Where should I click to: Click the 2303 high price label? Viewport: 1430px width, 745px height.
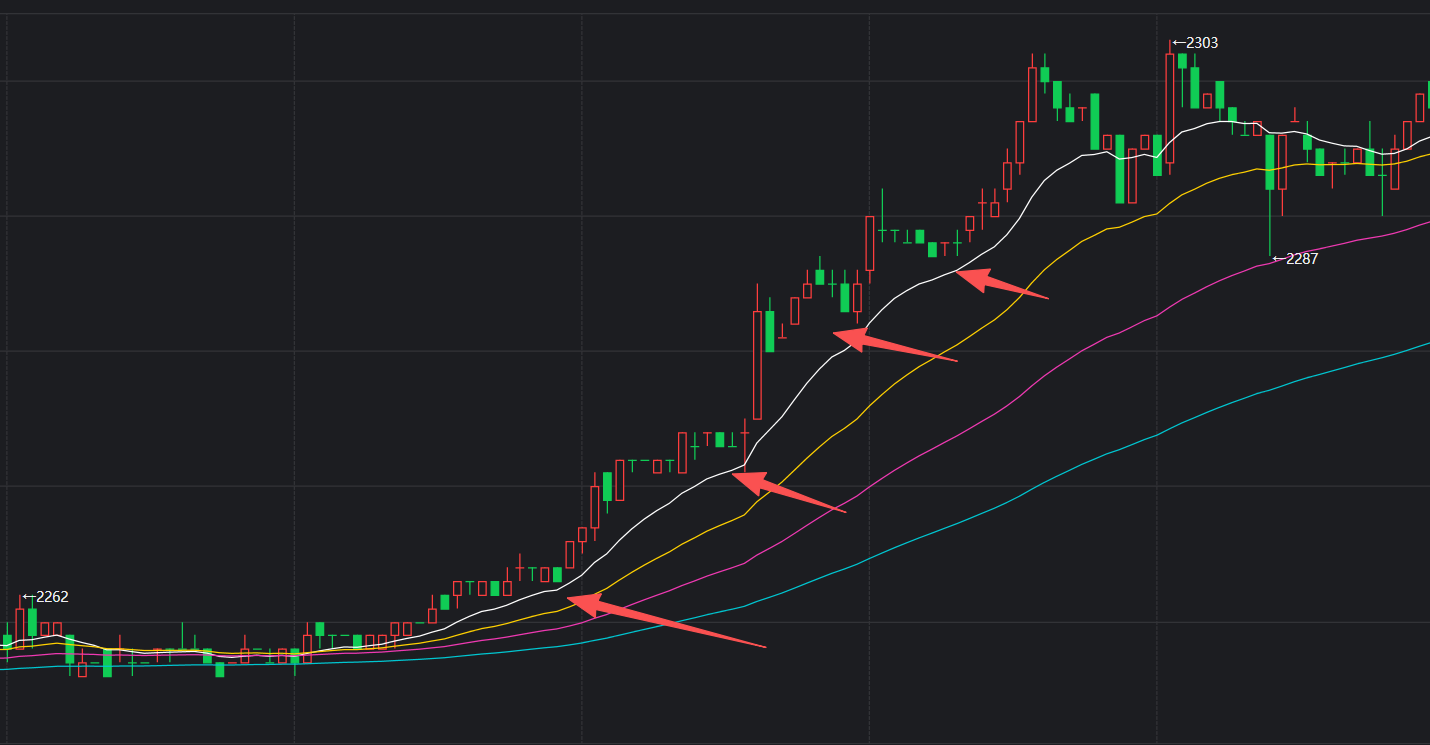(x=1195, y=43)
